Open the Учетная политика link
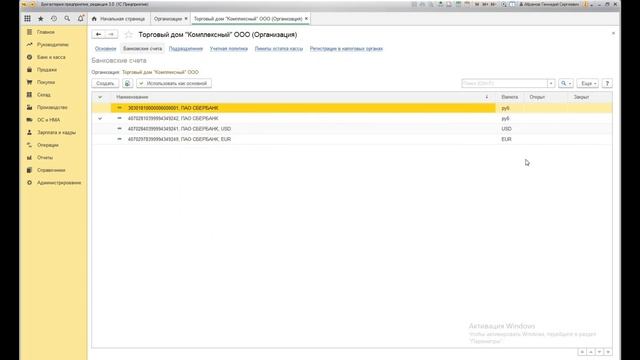The height and width of the screenshot is (360, 640). click(x=229, y=49)
